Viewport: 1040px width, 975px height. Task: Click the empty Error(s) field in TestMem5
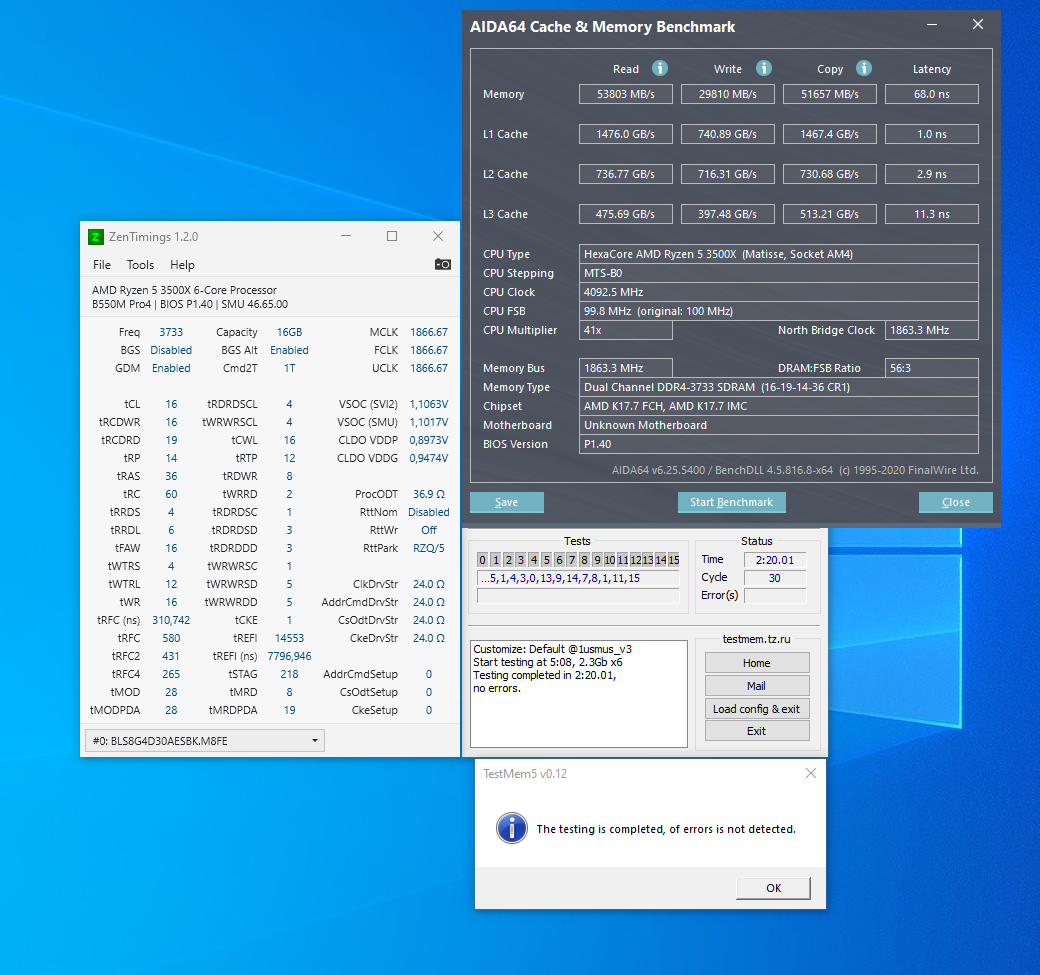[775, 596]
